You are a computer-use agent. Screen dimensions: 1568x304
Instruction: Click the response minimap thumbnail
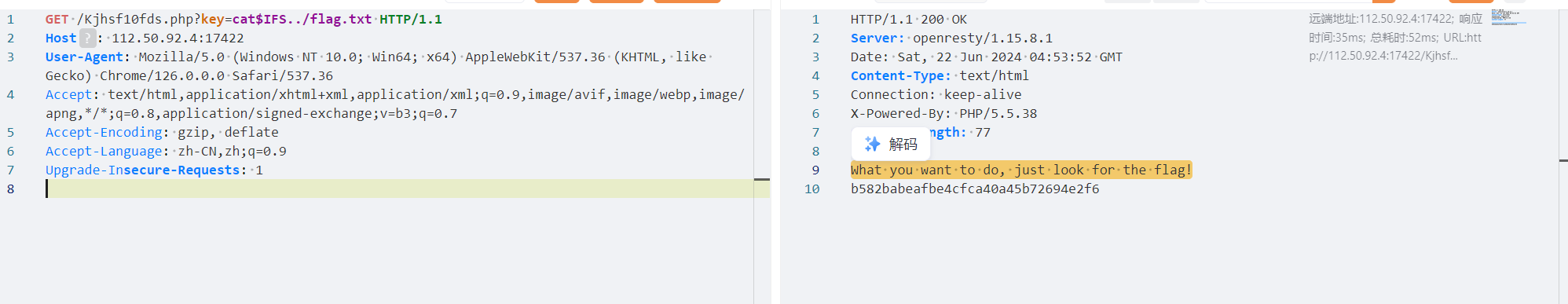(x=1508, y=16)
